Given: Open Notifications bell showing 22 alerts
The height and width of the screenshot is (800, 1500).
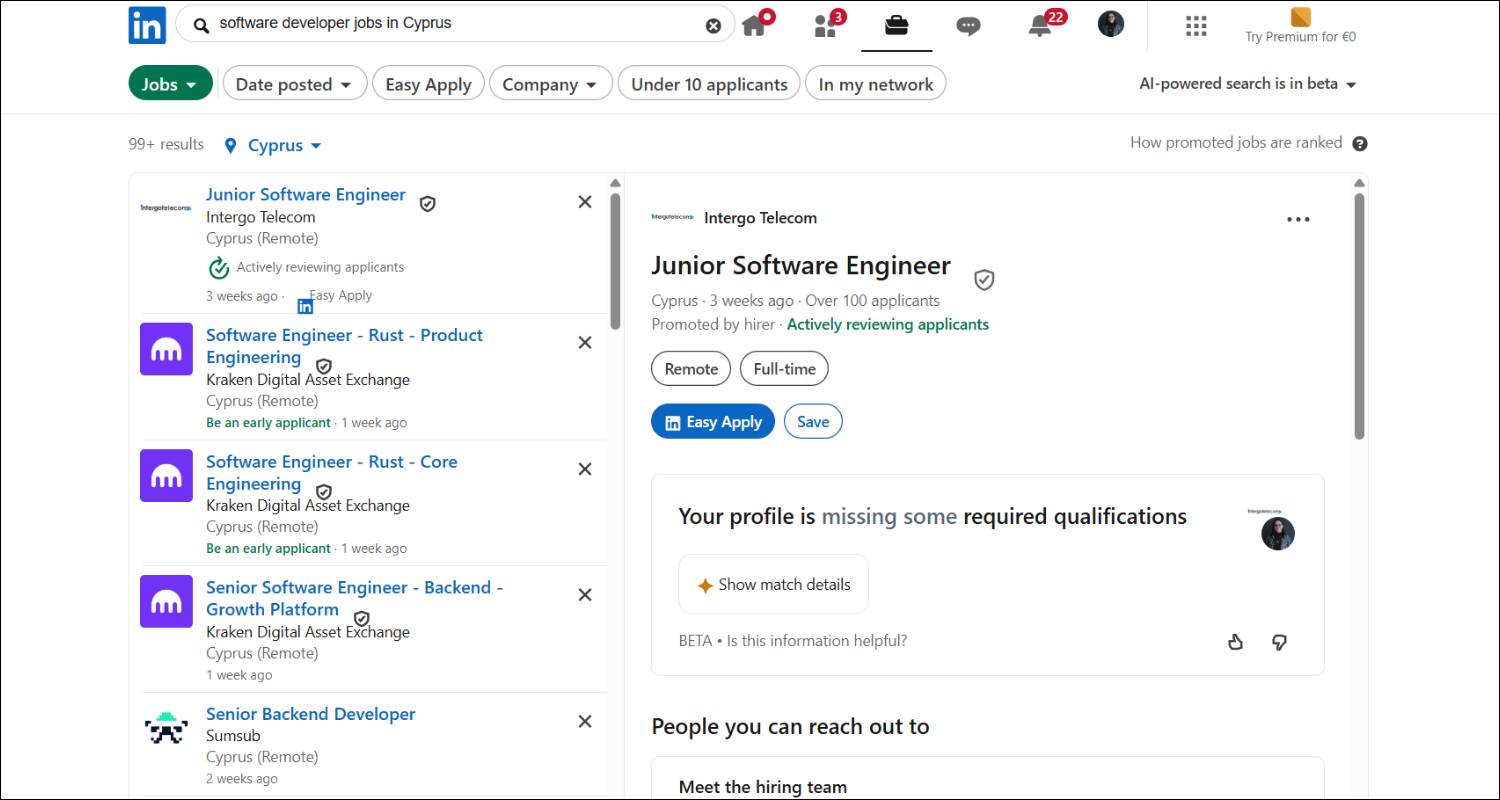Looking at the screenshot, I should click(x=1040, y=27).
